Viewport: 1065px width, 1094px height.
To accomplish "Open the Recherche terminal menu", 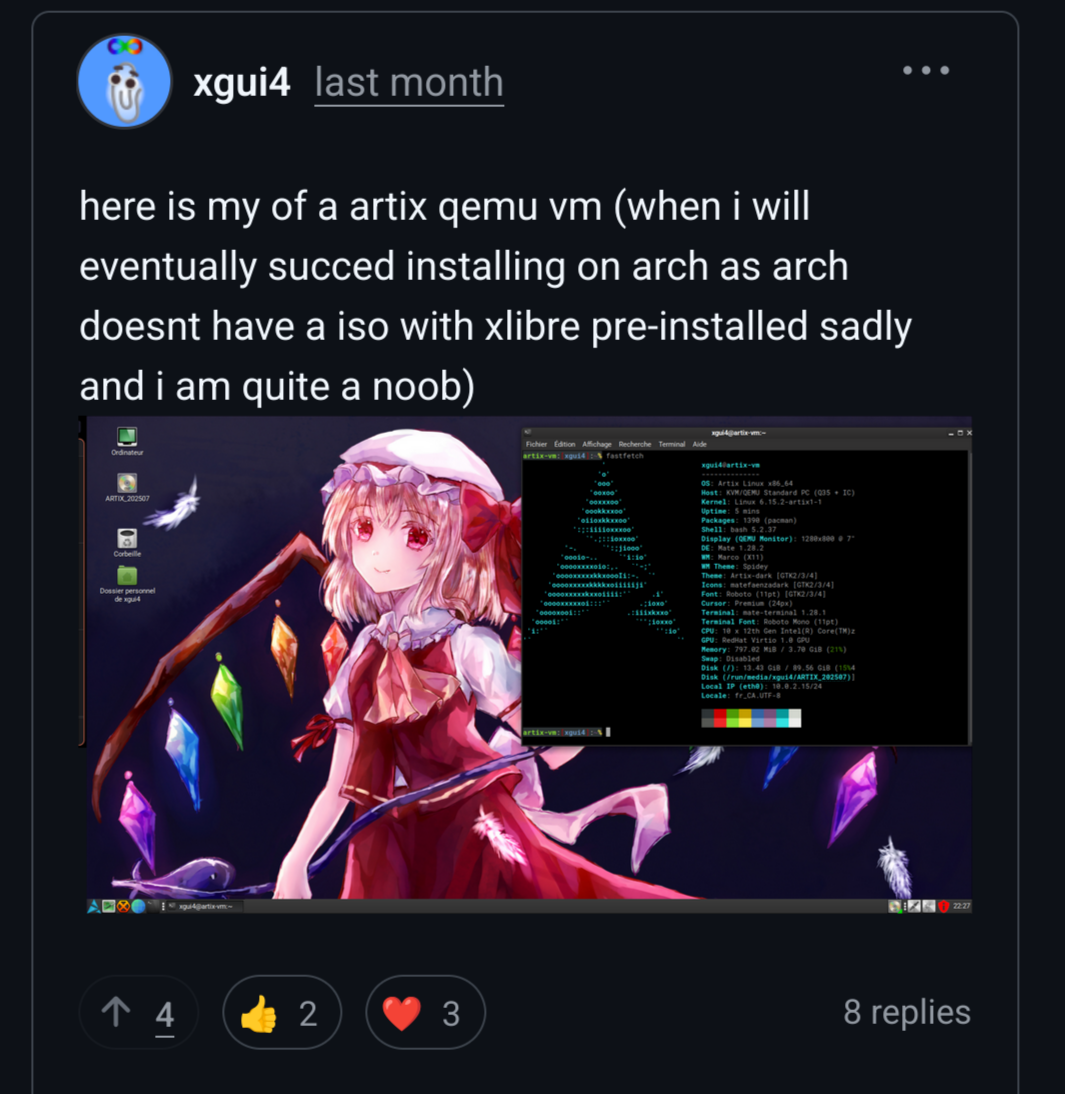I will pos(634,444).
